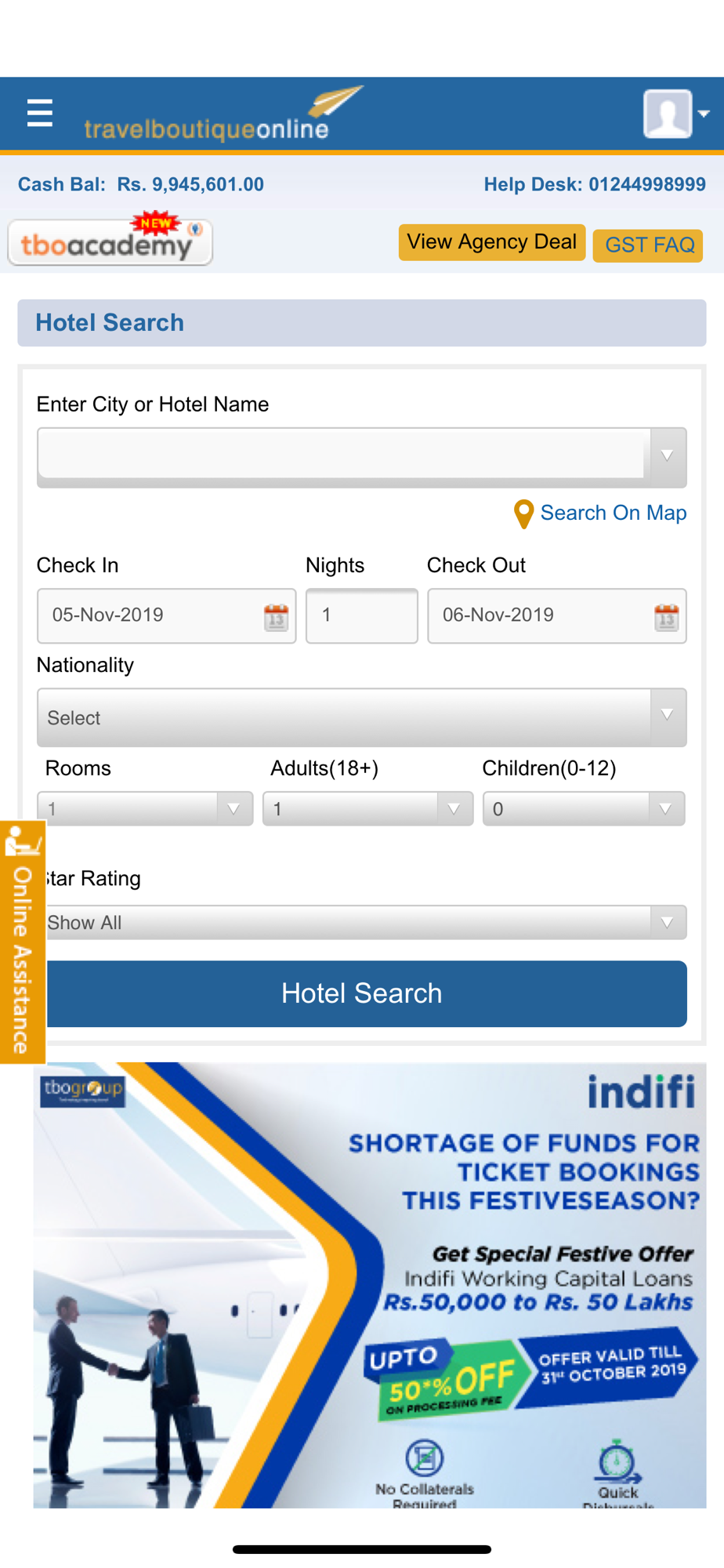
Task: Open the Online Assistance side tab
Action: (x=22, y=942)
